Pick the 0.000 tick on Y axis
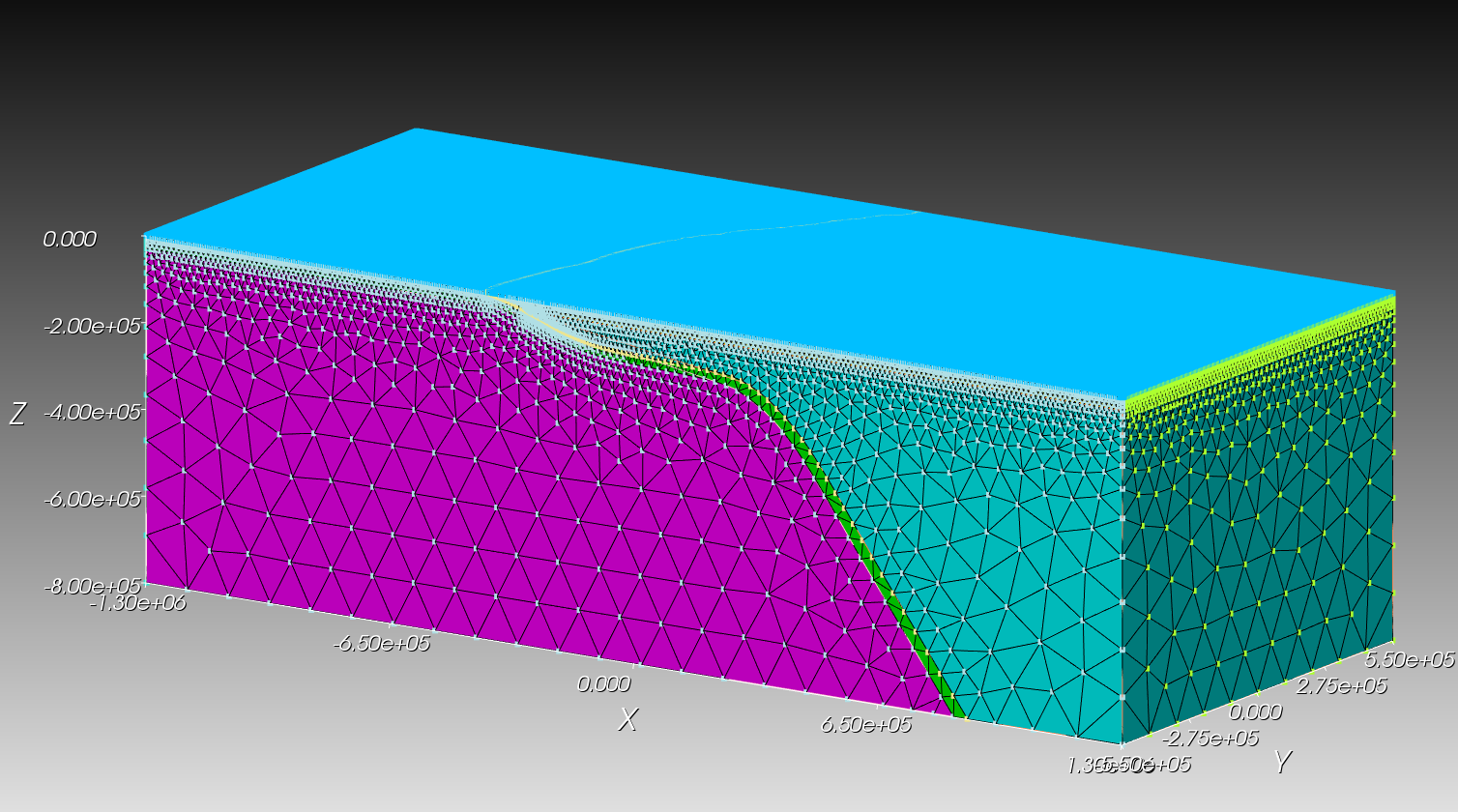The height and width of the screenshot is (812, 1458). (1255, 711)
